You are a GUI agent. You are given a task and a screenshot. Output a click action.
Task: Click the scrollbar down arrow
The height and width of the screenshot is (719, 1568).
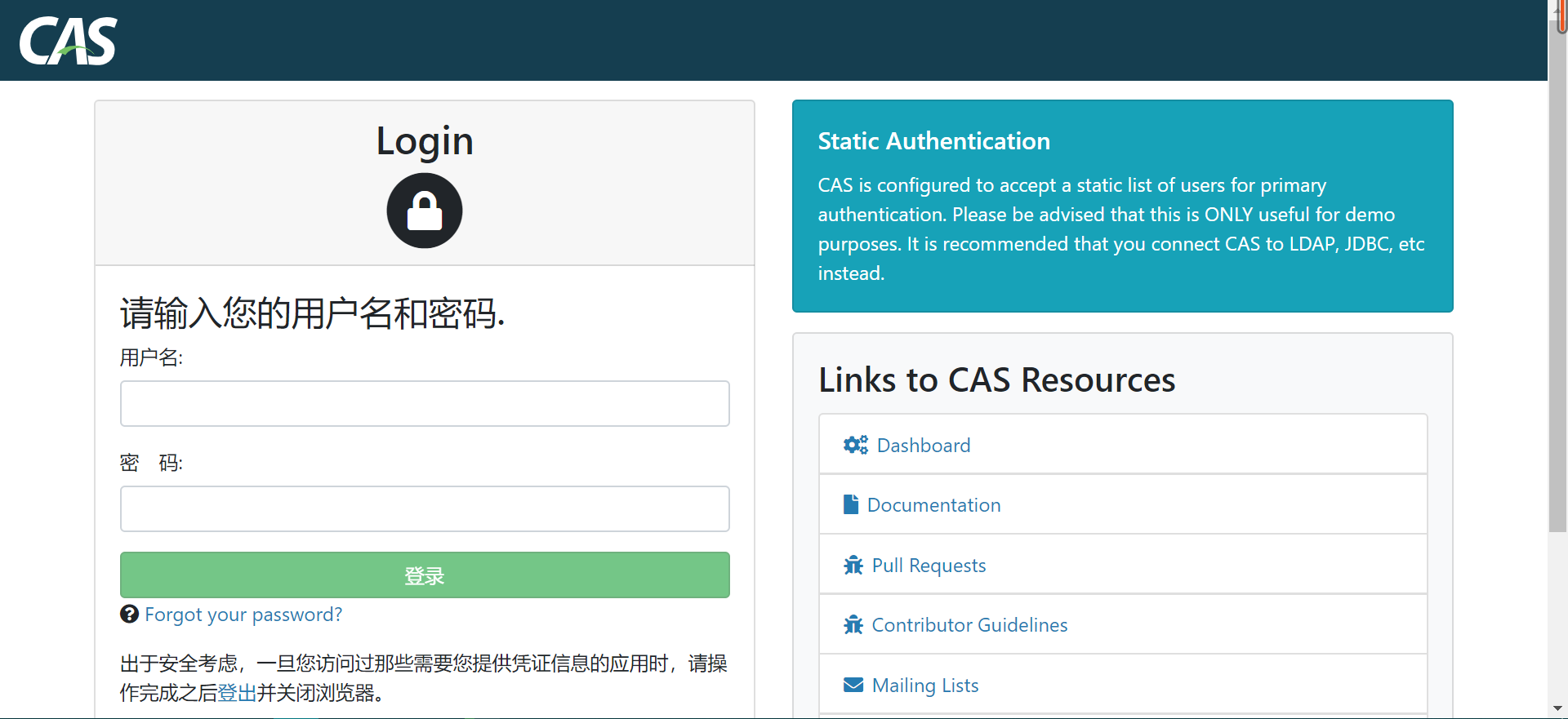pos(1558,708)
